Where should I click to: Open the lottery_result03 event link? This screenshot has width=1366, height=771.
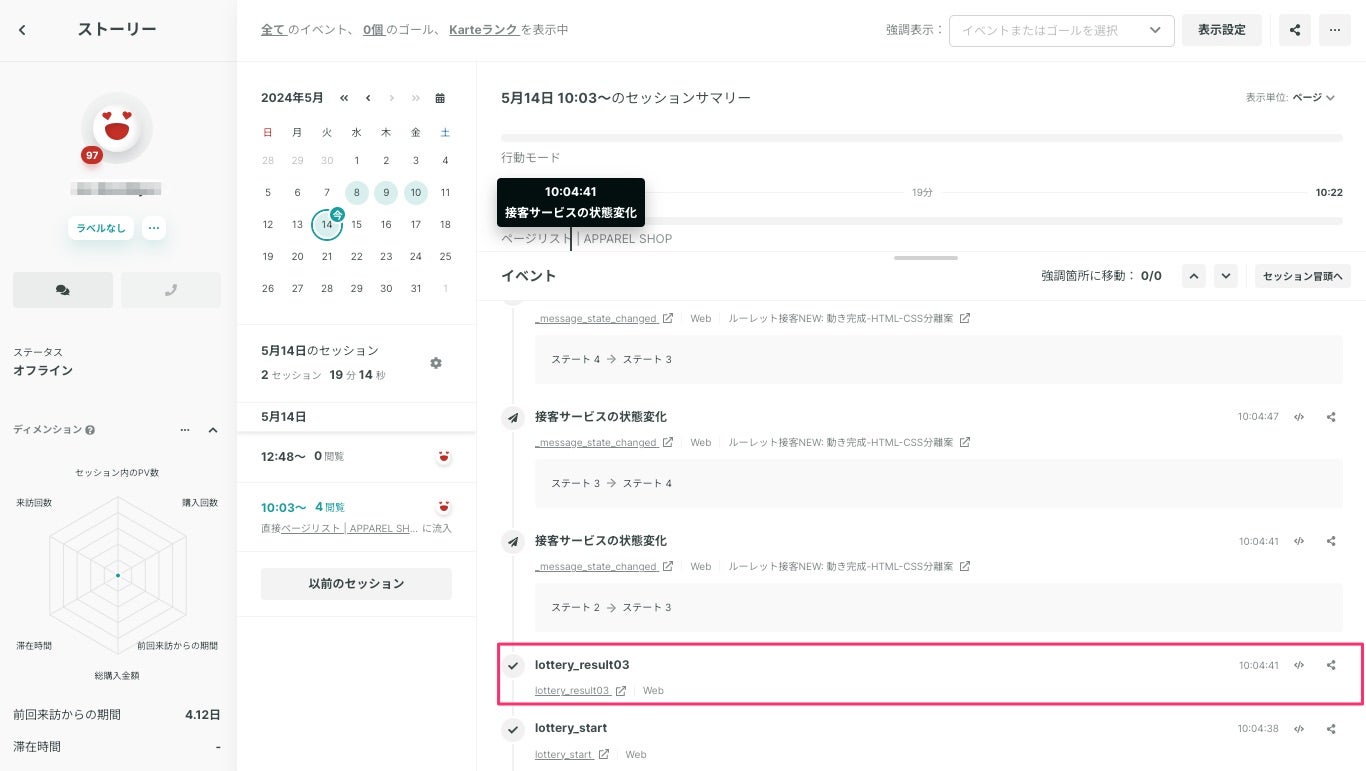[580, 691]
